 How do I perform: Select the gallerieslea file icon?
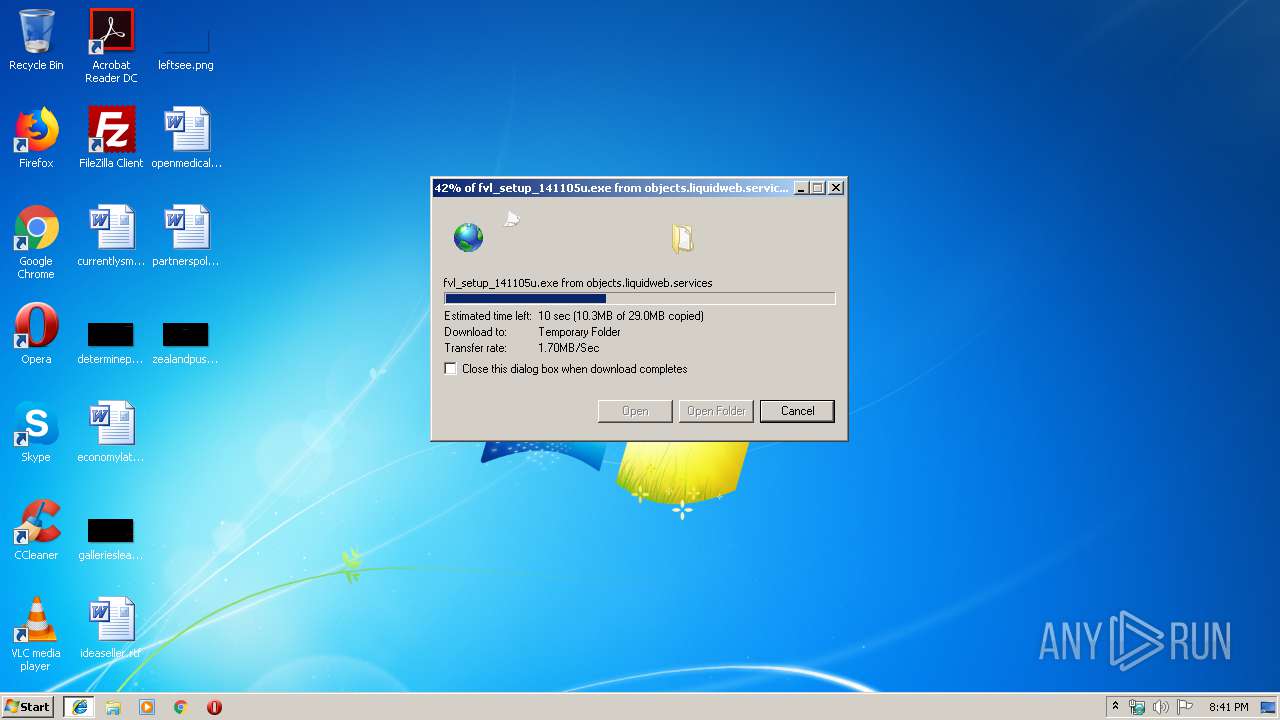click(x=111, y=539)
